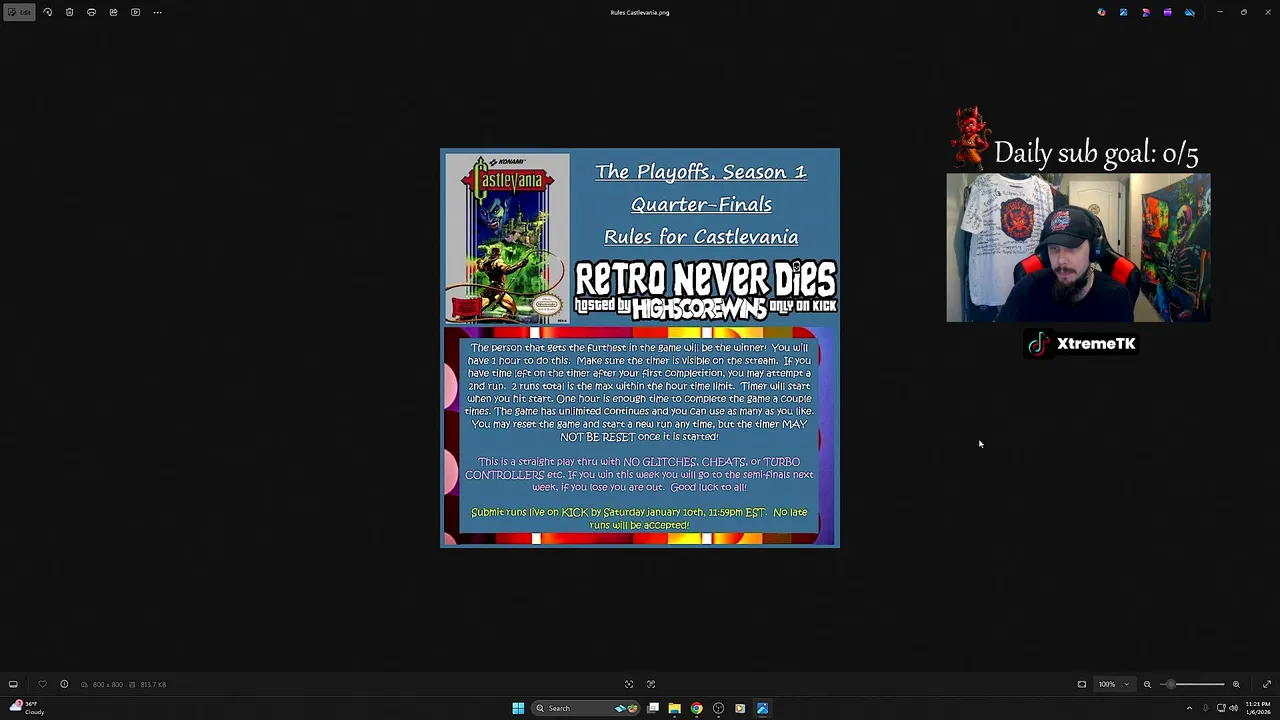Show file info with the info icon

(x=64, y=684)
